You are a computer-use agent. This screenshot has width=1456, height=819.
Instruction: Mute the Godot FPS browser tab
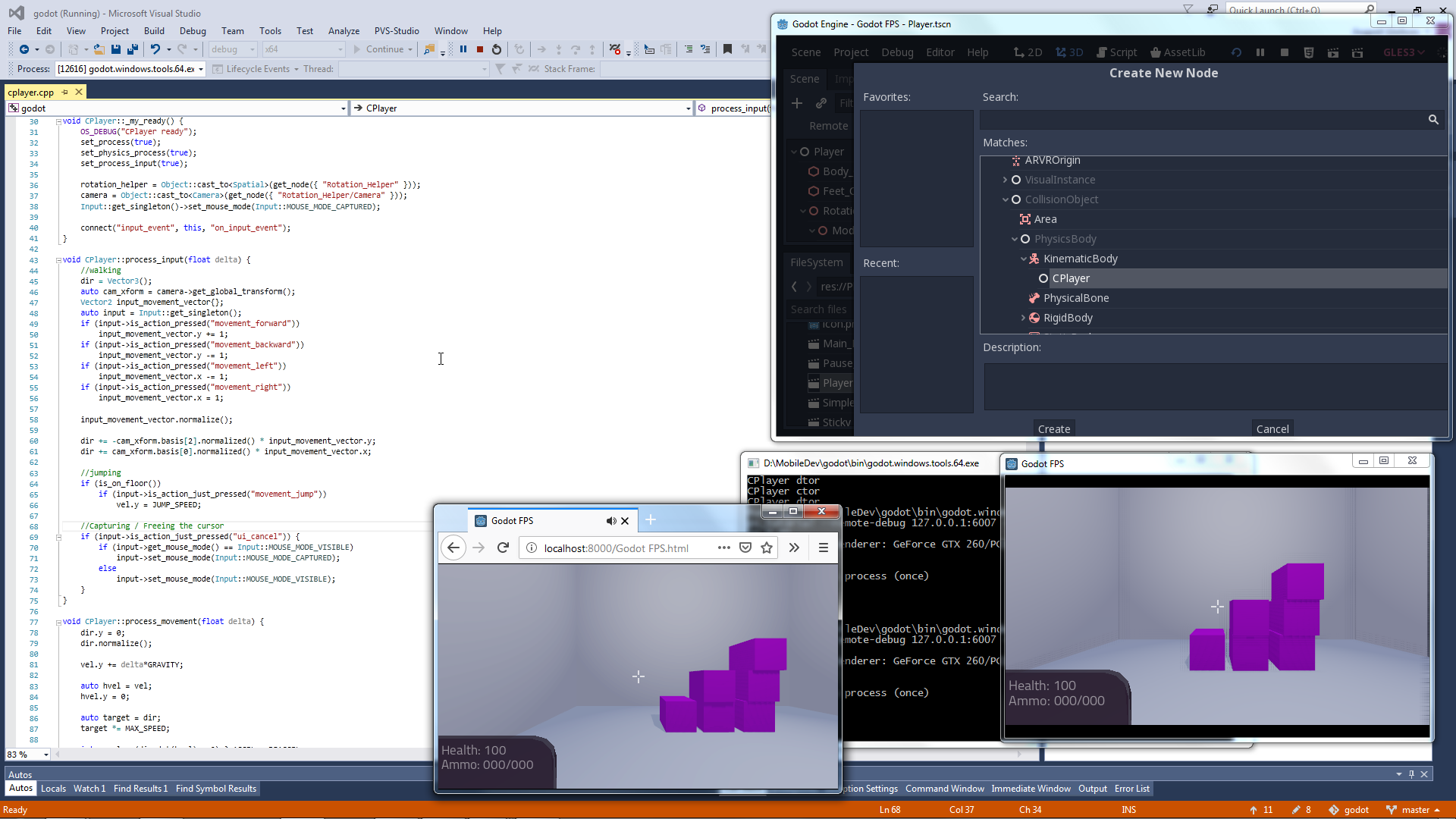point(610,521)
